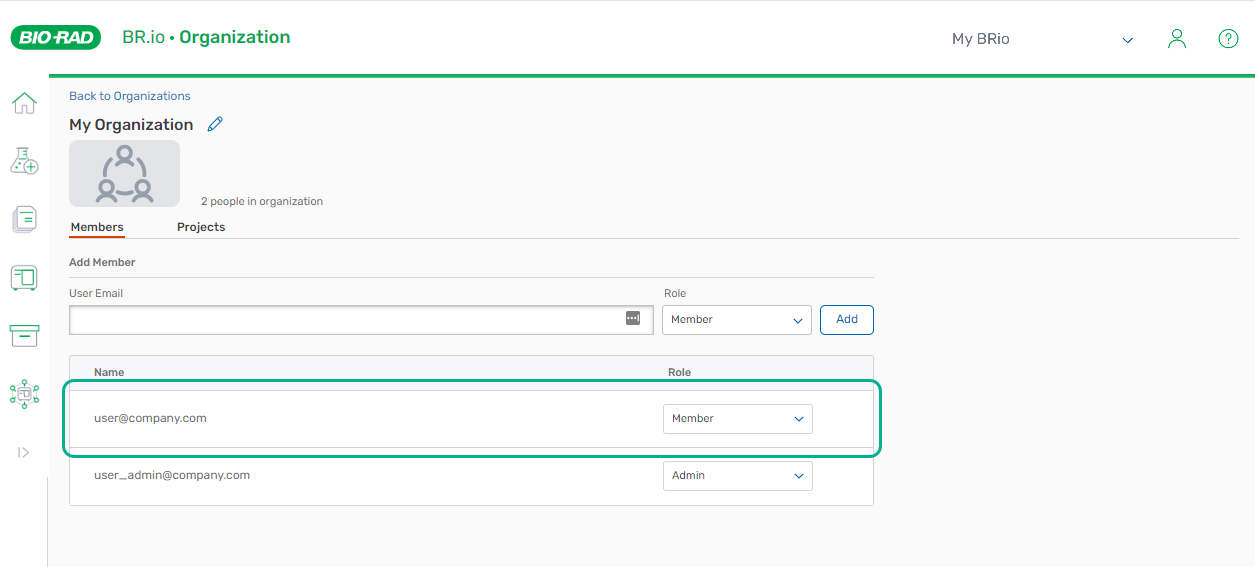
Task: Follow the Back to Organizations link
Action: click(x=129, y=96)
